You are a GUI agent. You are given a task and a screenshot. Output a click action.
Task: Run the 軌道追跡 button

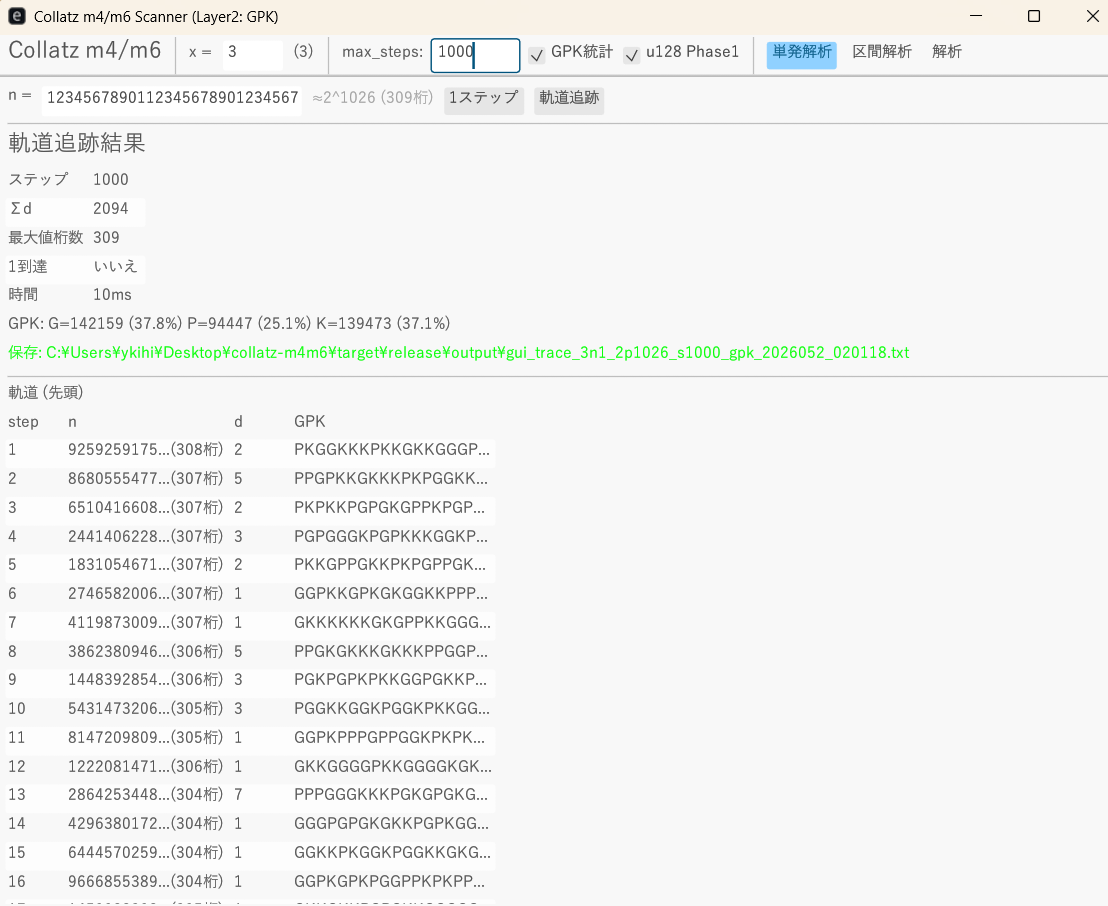click(568, 99)
